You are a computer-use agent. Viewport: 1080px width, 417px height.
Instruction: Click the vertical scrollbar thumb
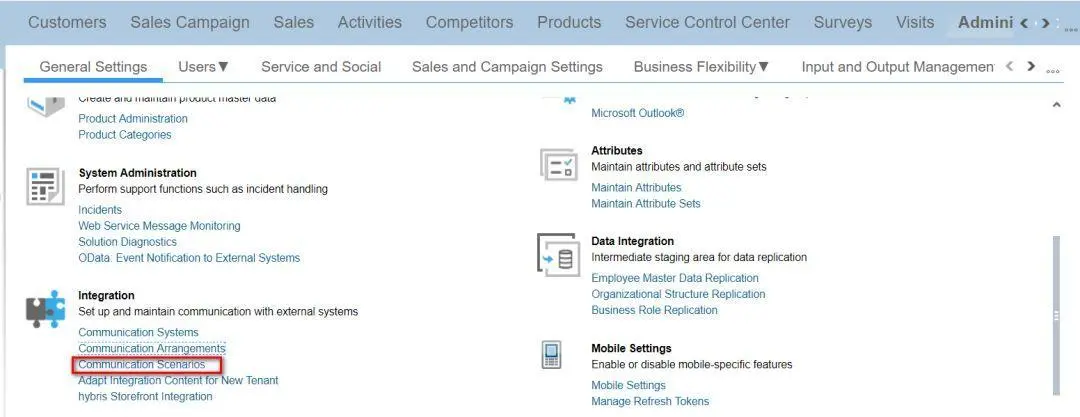(x=1056, y=315)
